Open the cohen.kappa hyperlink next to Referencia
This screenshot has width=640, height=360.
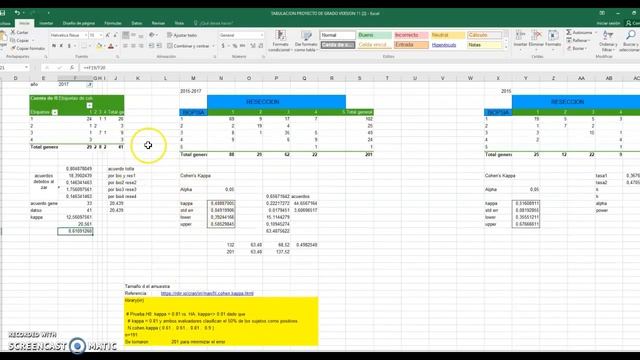click(x=207, y=293)
